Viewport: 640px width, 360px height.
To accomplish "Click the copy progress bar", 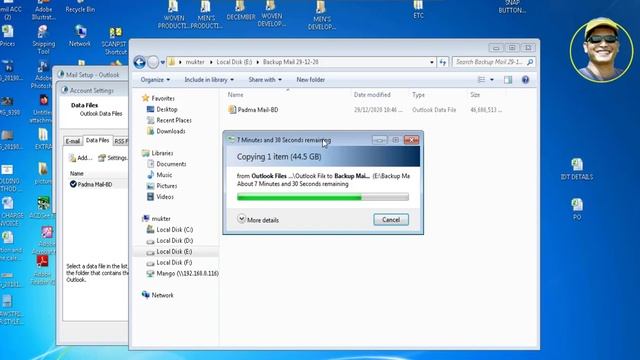I will coord(322,198).
